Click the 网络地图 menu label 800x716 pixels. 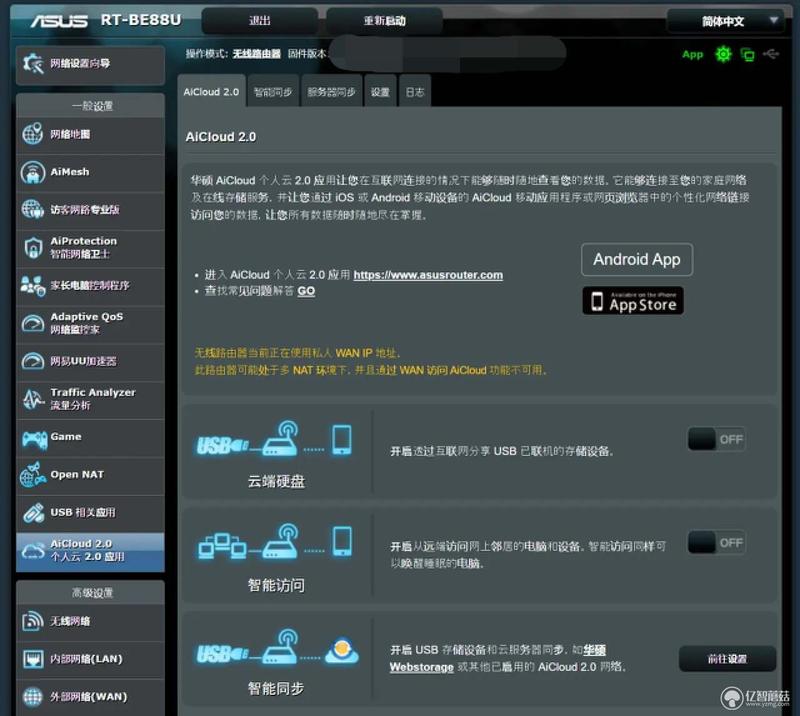pyautogui.click(x=70, y=134)
